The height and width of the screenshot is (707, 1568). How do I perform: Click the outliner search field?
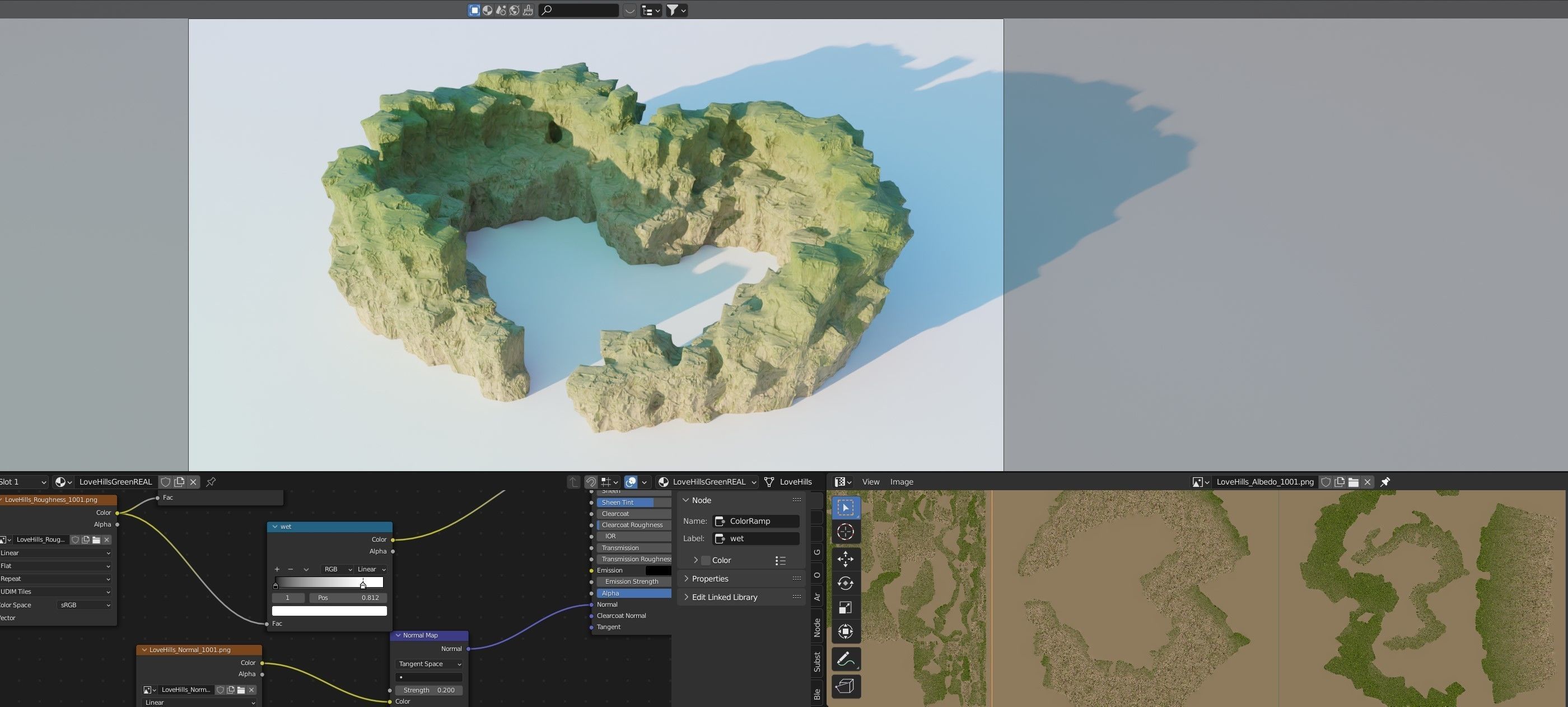579,10
